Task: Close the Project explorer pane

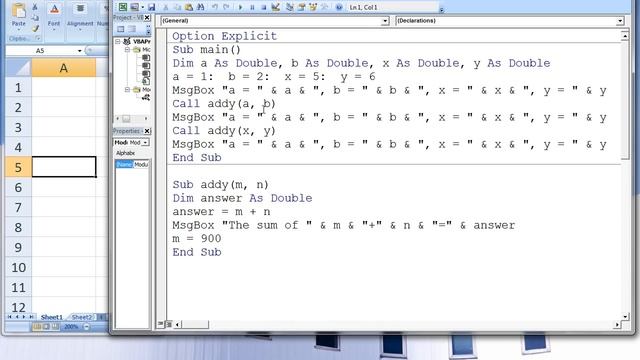Action: coord(147,18)
